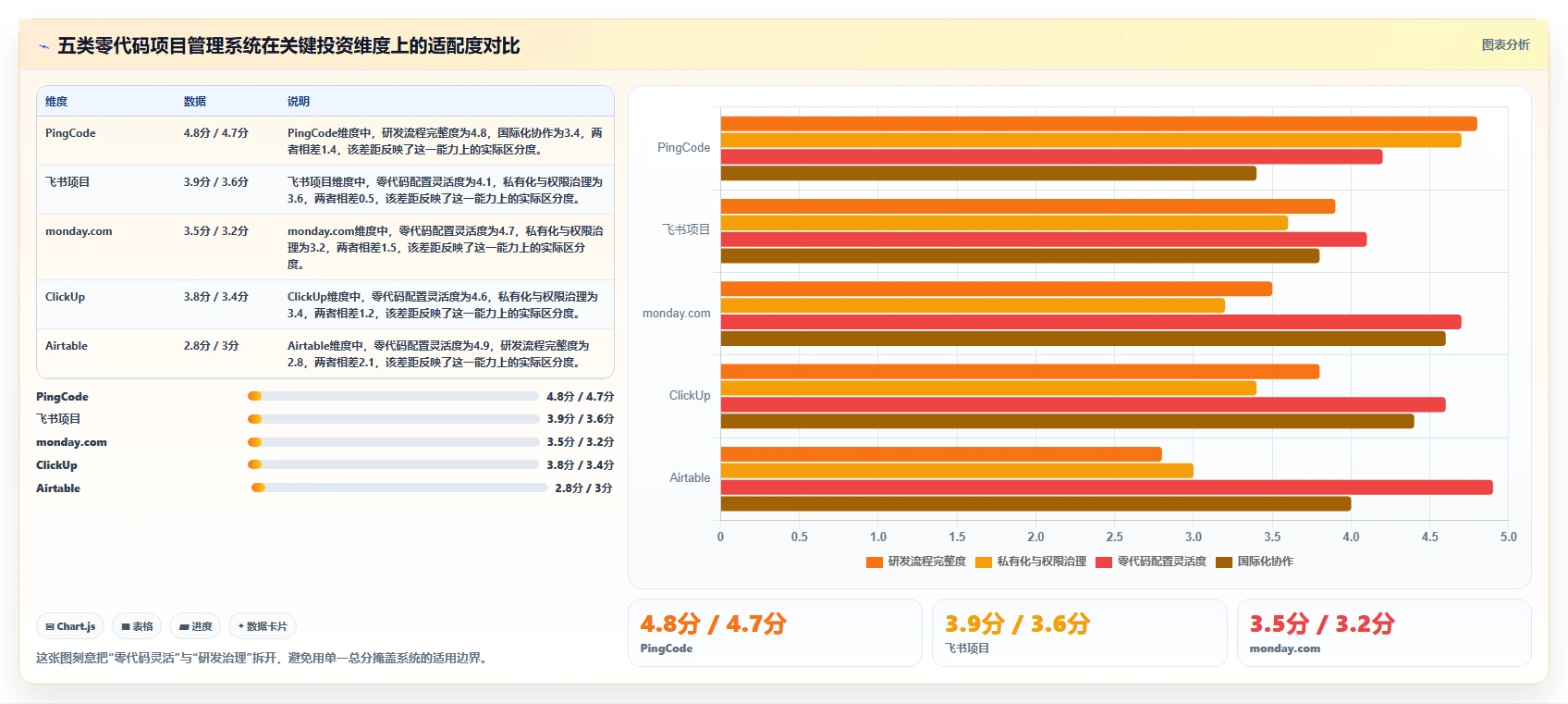Click the Airtable label in progress list

coord(58,488)
